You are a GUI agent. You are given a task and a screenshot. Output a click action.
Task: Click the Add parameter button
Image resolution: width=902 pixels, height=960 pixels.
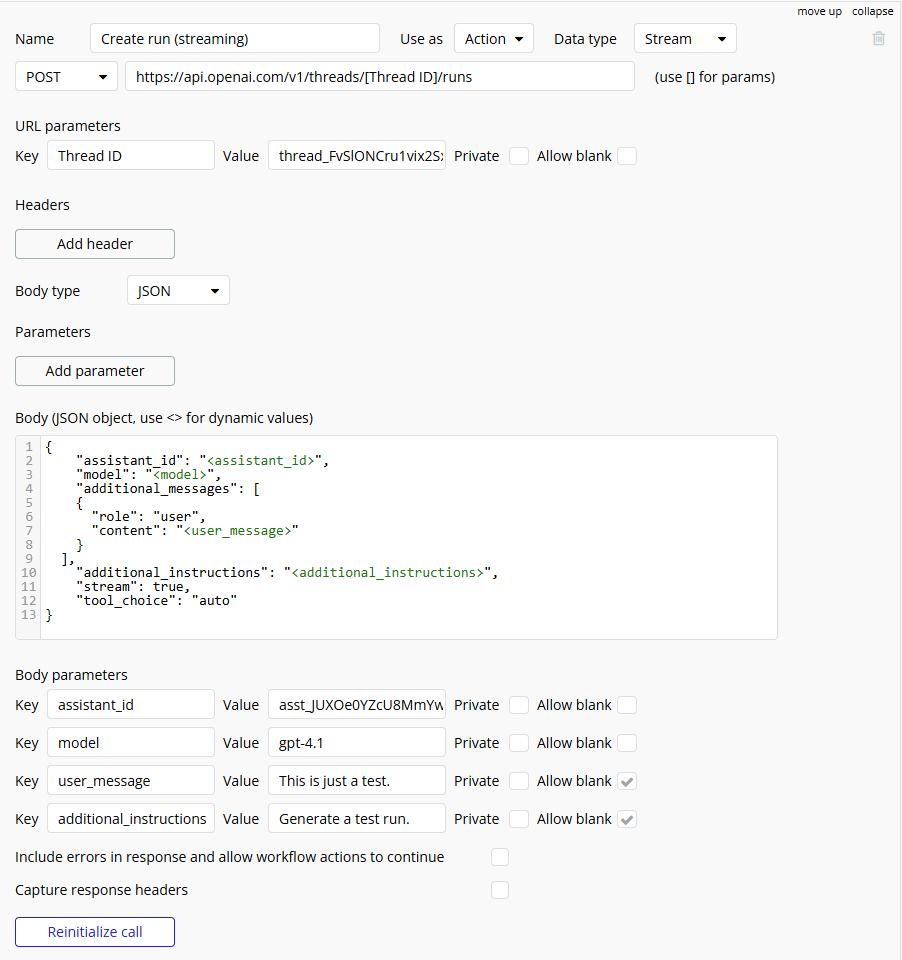95,371
